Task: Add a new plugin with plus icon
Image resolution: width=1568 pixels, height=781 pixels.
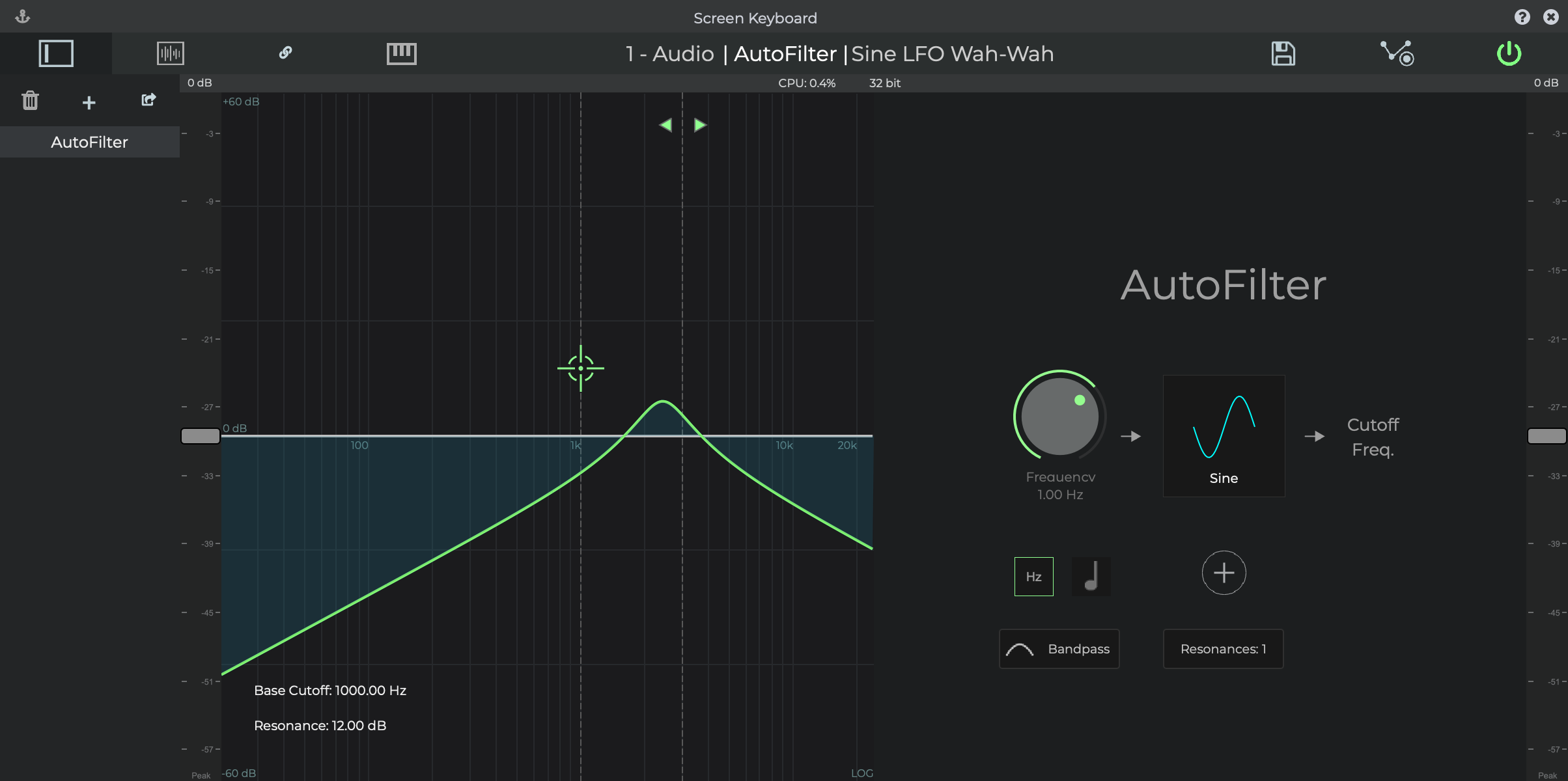Action: point(89,103)
